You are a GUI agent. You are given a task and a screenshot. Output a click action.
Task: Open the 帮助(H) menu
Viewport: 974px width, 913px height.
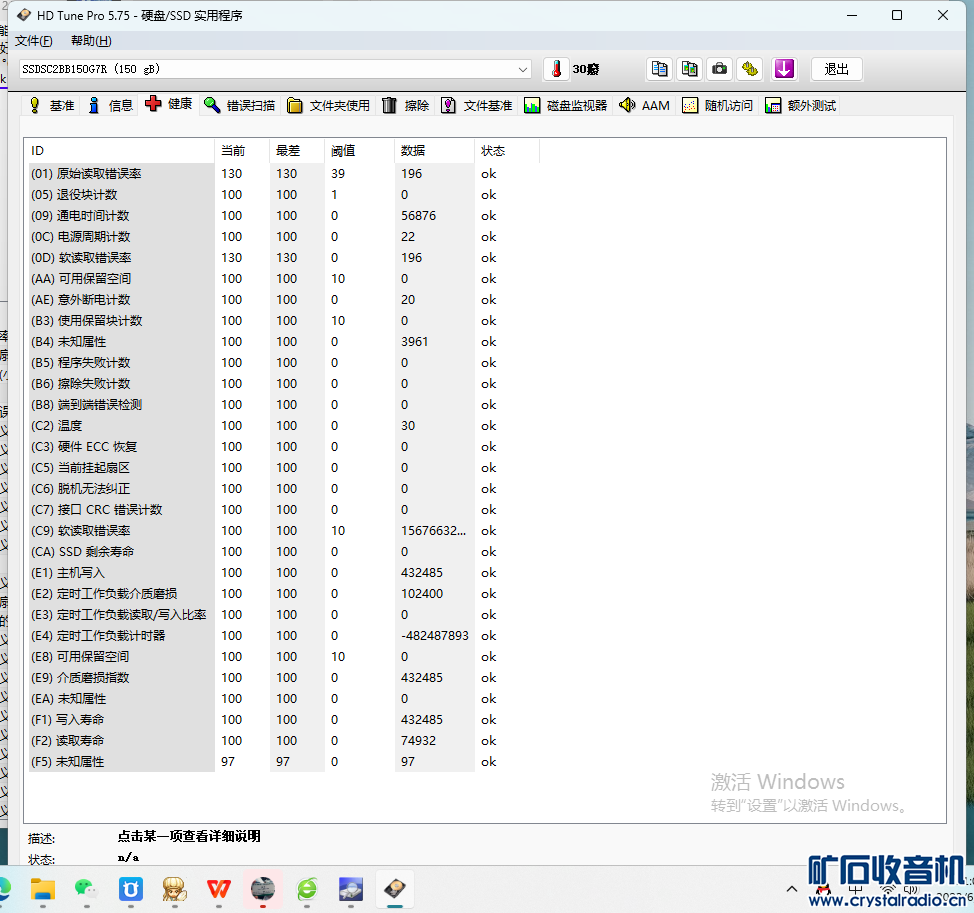(x=91, y=41)
